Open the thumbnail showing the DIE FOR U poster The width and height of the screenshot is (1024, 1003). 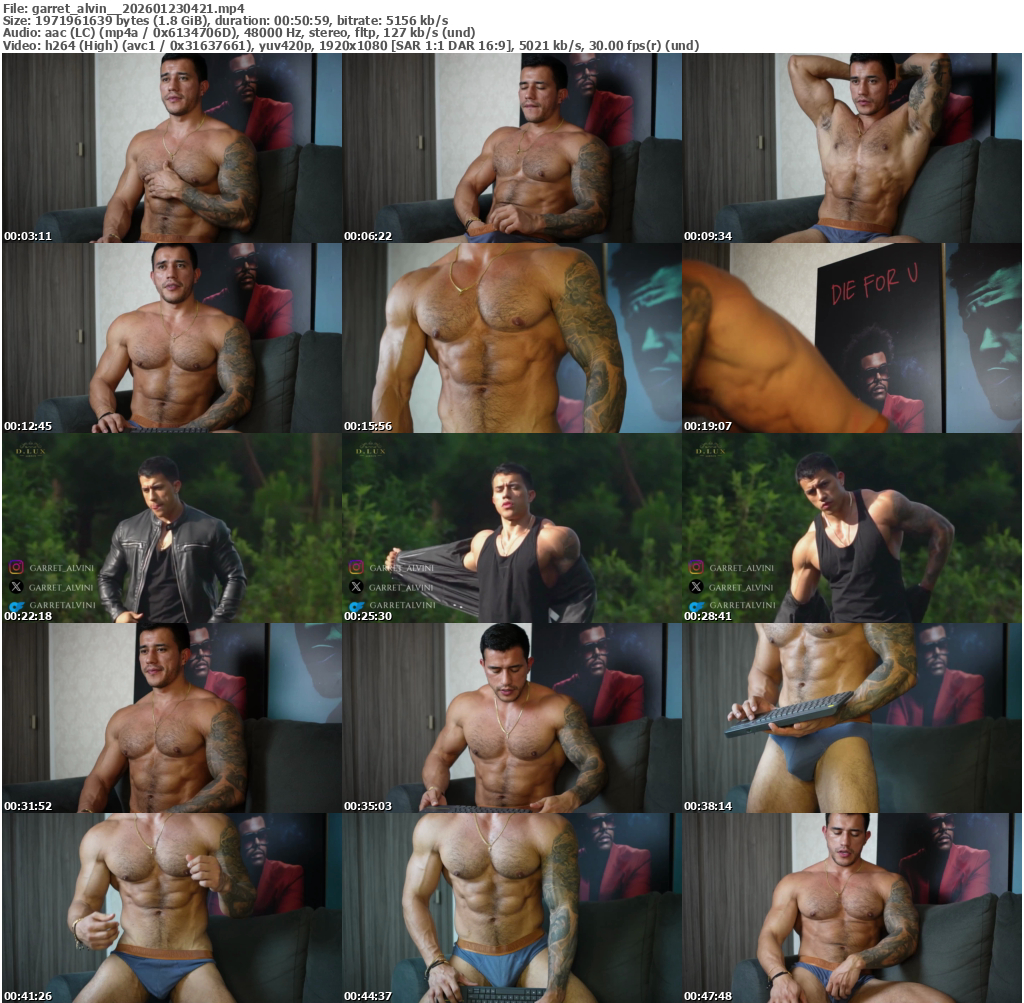(852, 338)
